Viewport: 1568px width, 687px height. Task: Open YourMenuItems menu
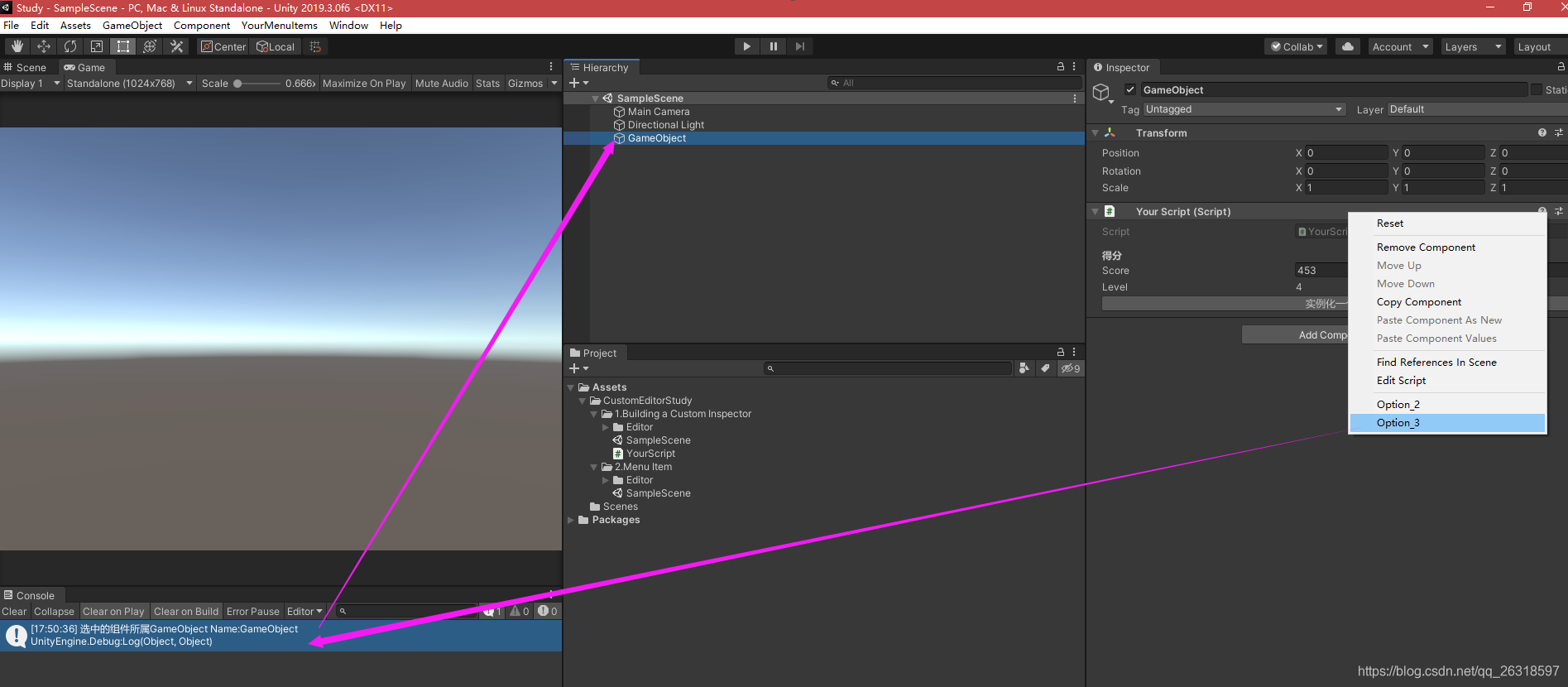(279, 26)
